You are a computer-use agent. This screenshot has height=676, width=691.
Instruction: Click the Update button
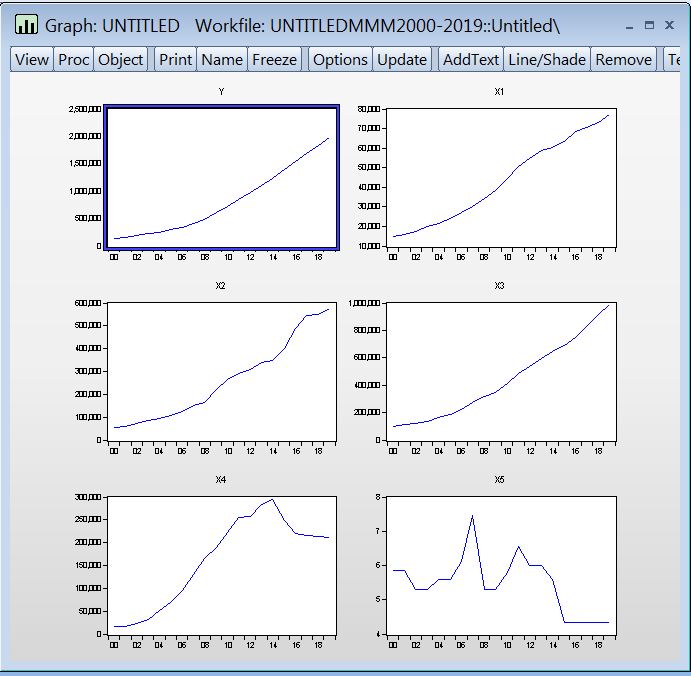pos(402,60)
